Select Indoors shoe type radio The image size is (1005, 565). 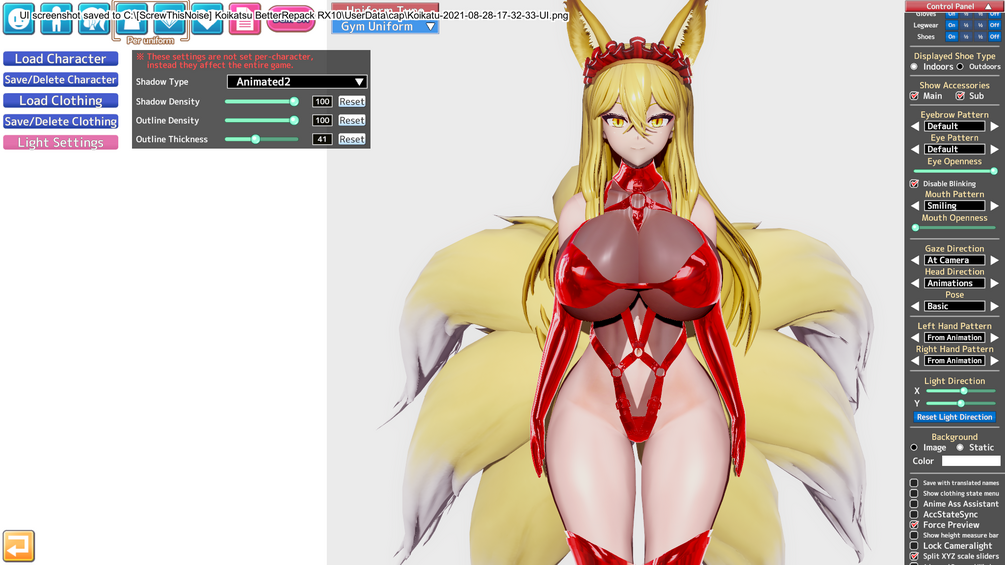point(914,67)
